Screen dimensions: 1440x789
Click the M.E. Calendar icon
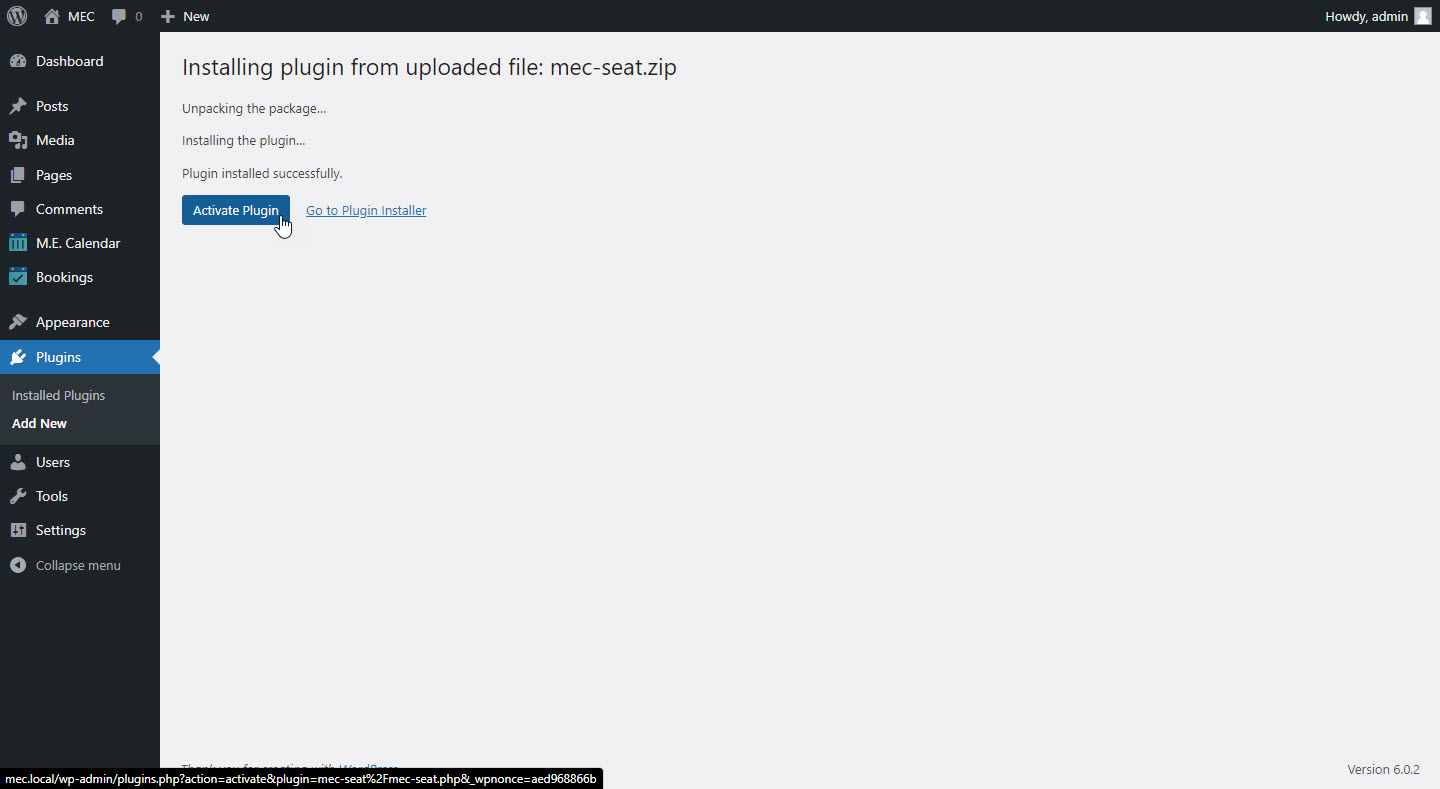point(18,243)
